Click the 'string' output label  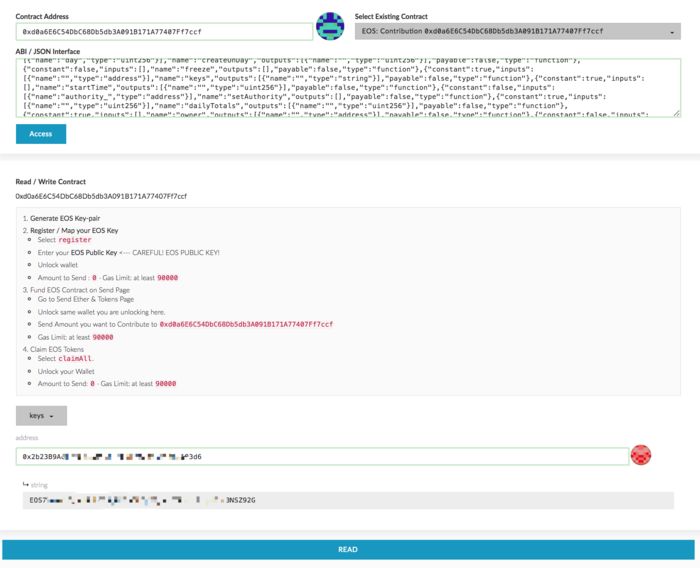(x=39, y=485)
